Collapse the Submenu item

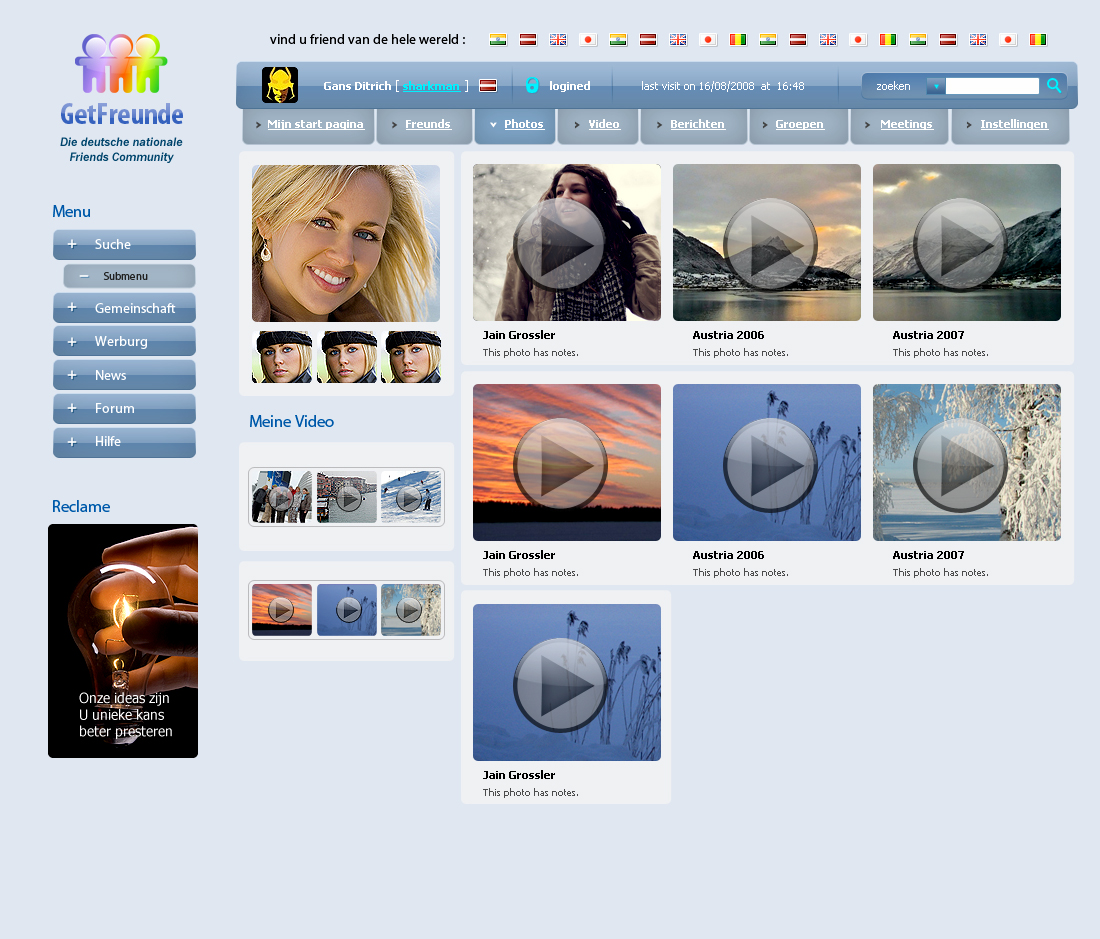[x=84, y=276]
